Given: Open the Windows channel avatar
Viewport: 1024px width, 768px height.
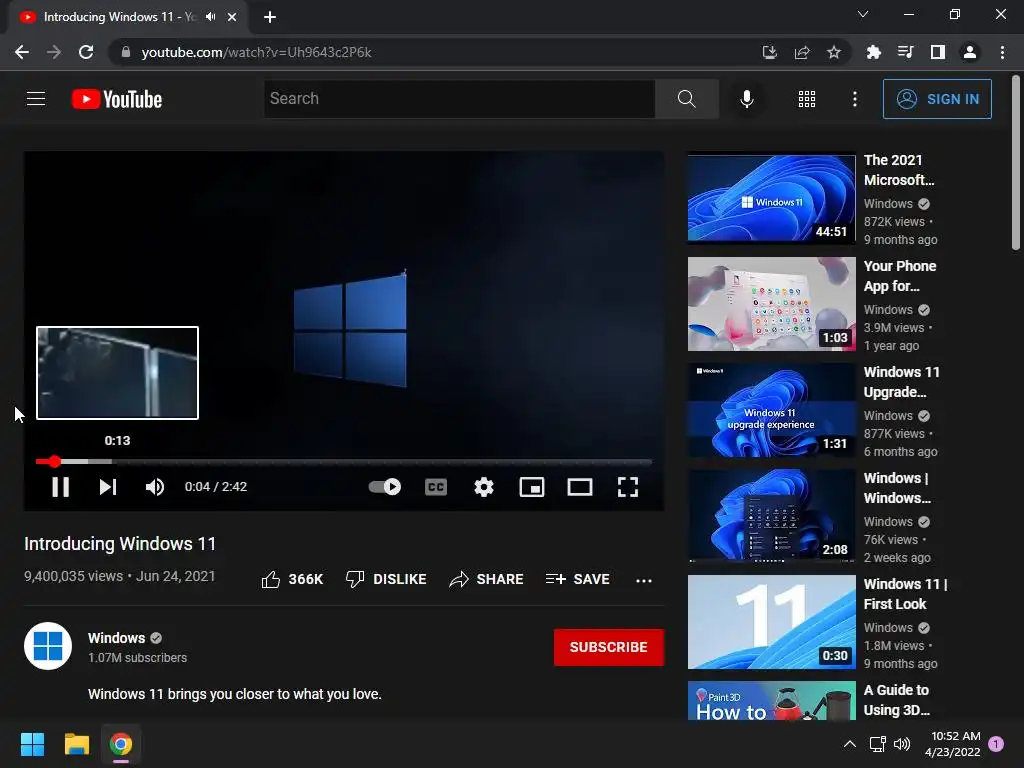Looking at the screenshot, I should pyautogui.click(x=48, y=647).
